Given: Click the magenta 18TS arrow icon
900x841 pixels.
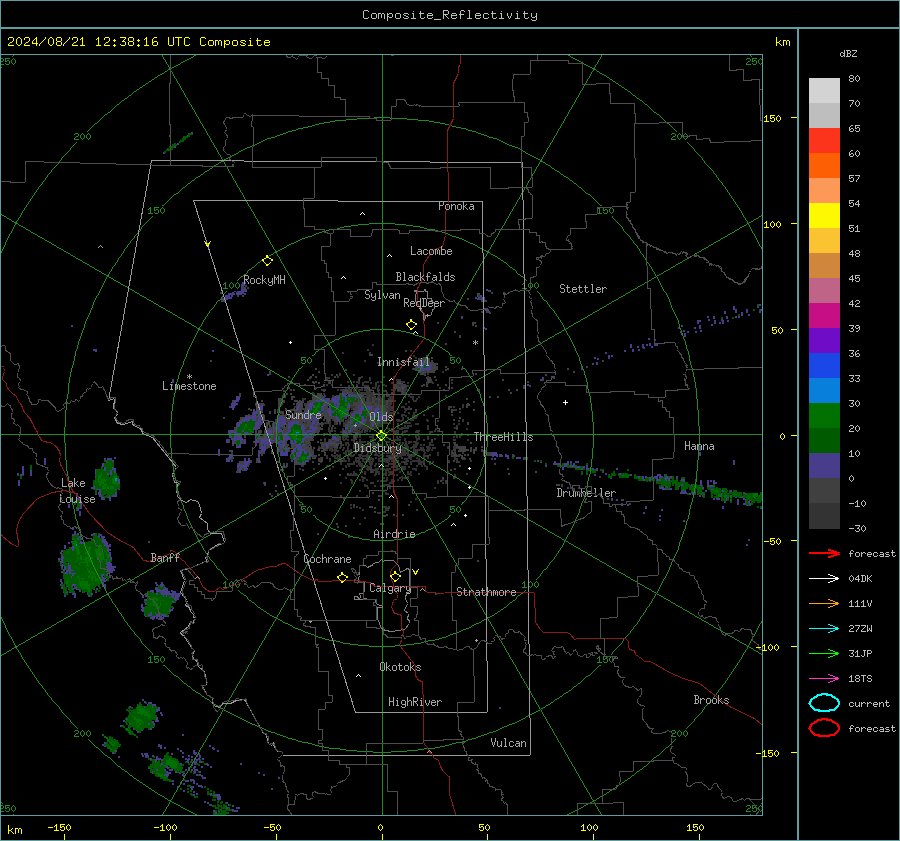Looking at the screenshot, I should point(824,679).
